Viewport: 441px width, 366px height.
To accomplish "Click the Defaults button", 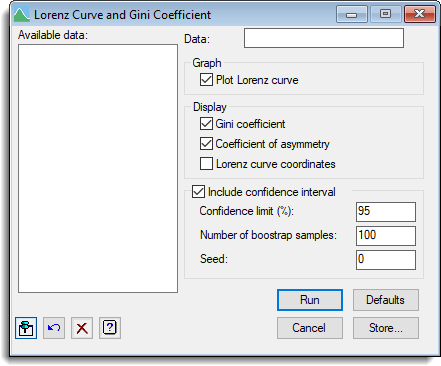I will (x=386, y=300).
